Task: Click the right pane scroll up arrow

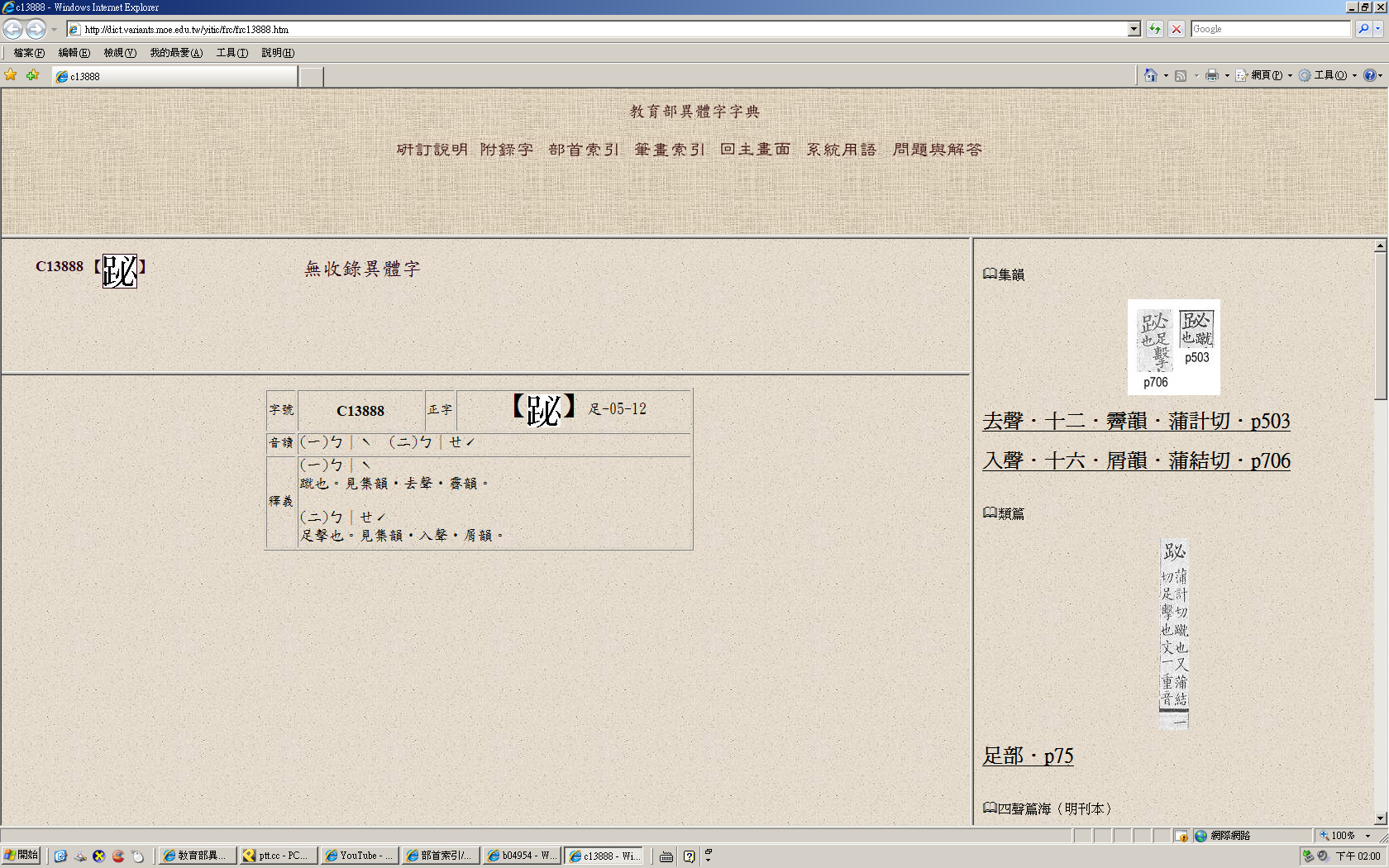Action: (x=1380, y=246)
